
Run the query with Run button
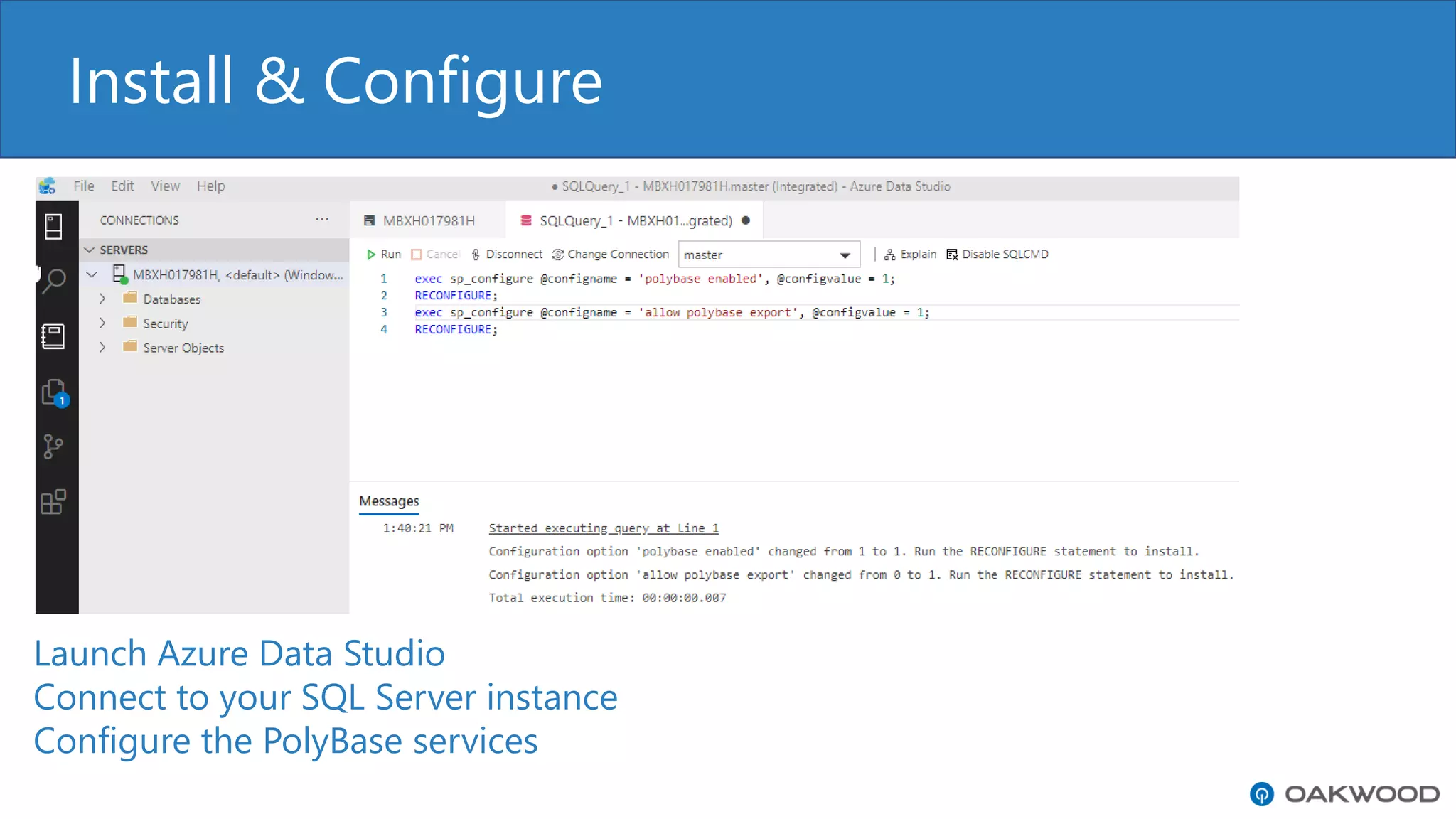click(383, 255)
